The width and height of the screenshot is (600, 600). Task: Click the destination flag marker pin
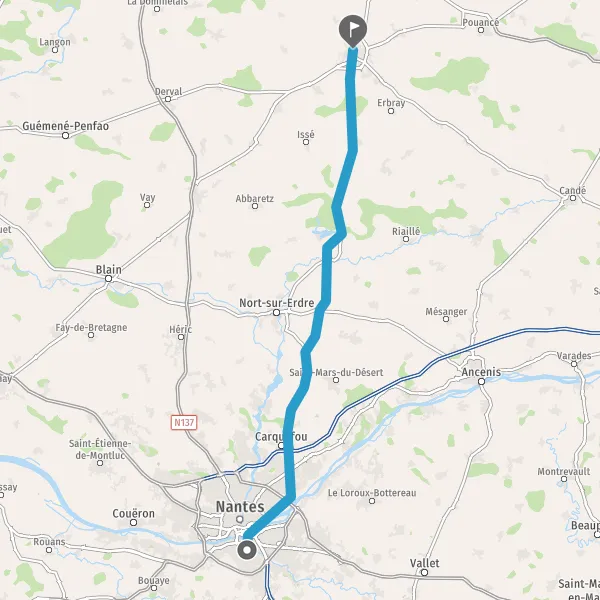click(352, 31)
